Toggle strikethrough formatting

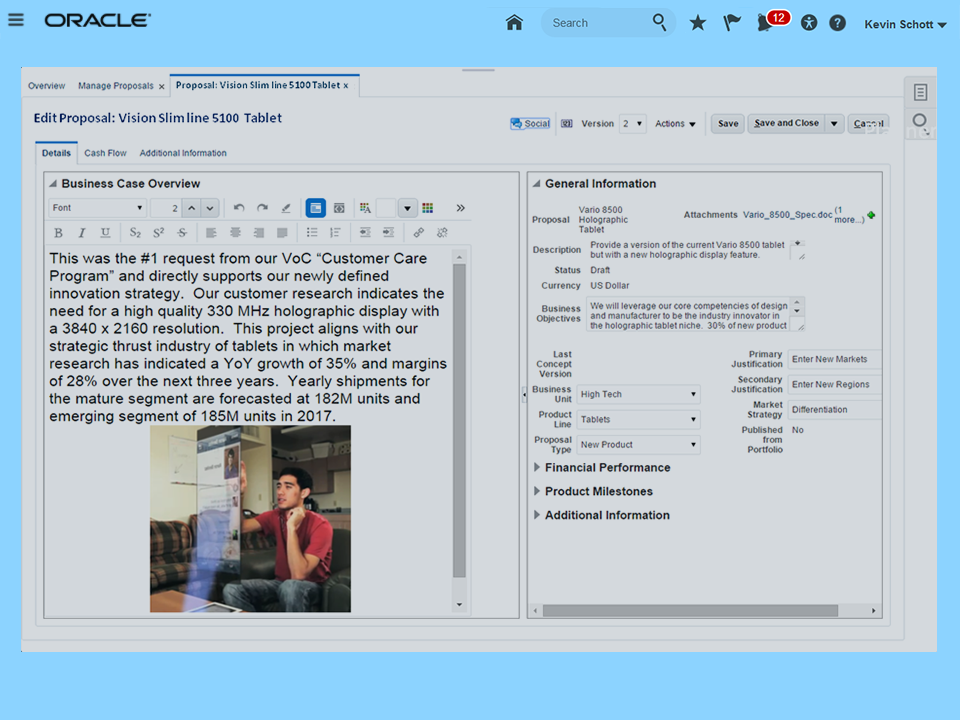[182, 233]
